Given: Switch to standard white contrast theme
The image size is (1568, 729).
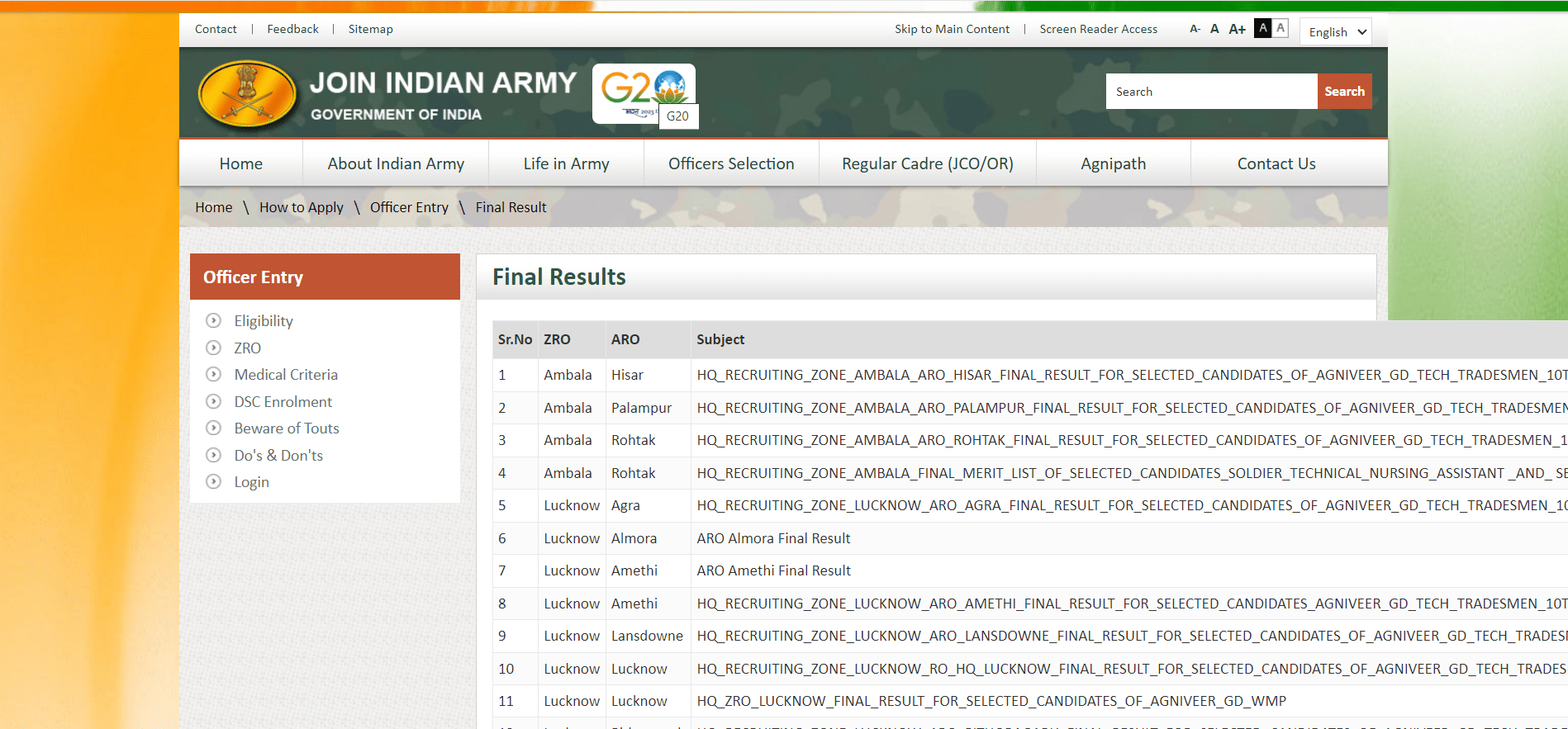Looking at the screenshot, I should click(1280, 28).
